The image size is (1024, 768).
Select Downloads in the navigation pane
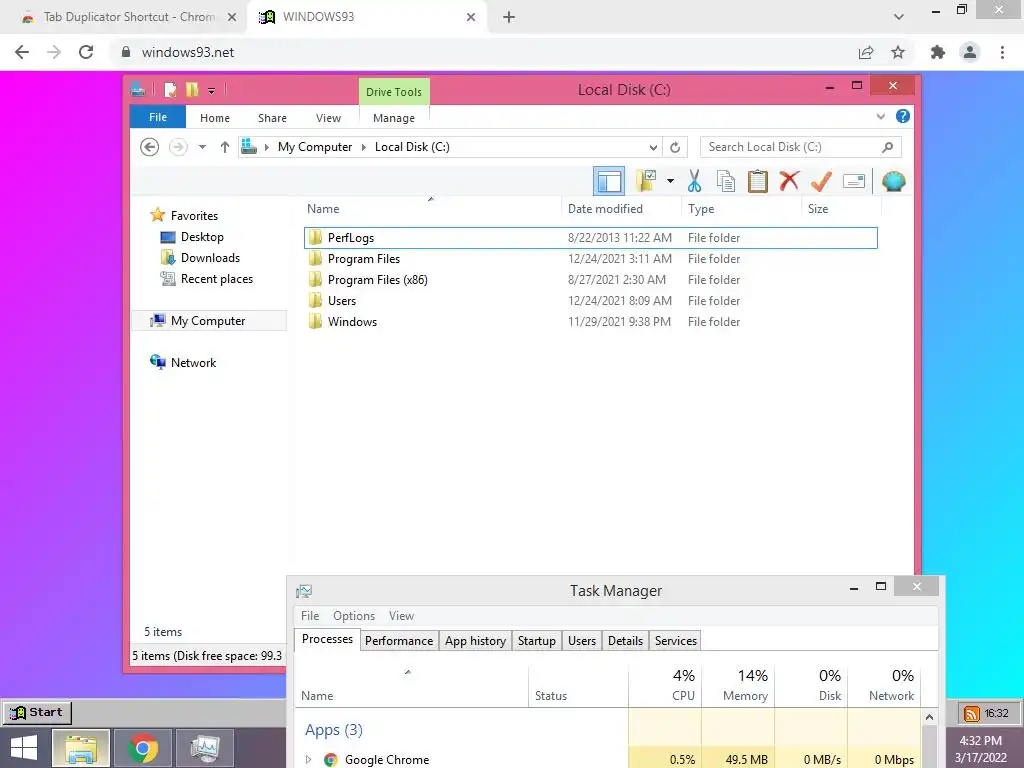point(210,258)
